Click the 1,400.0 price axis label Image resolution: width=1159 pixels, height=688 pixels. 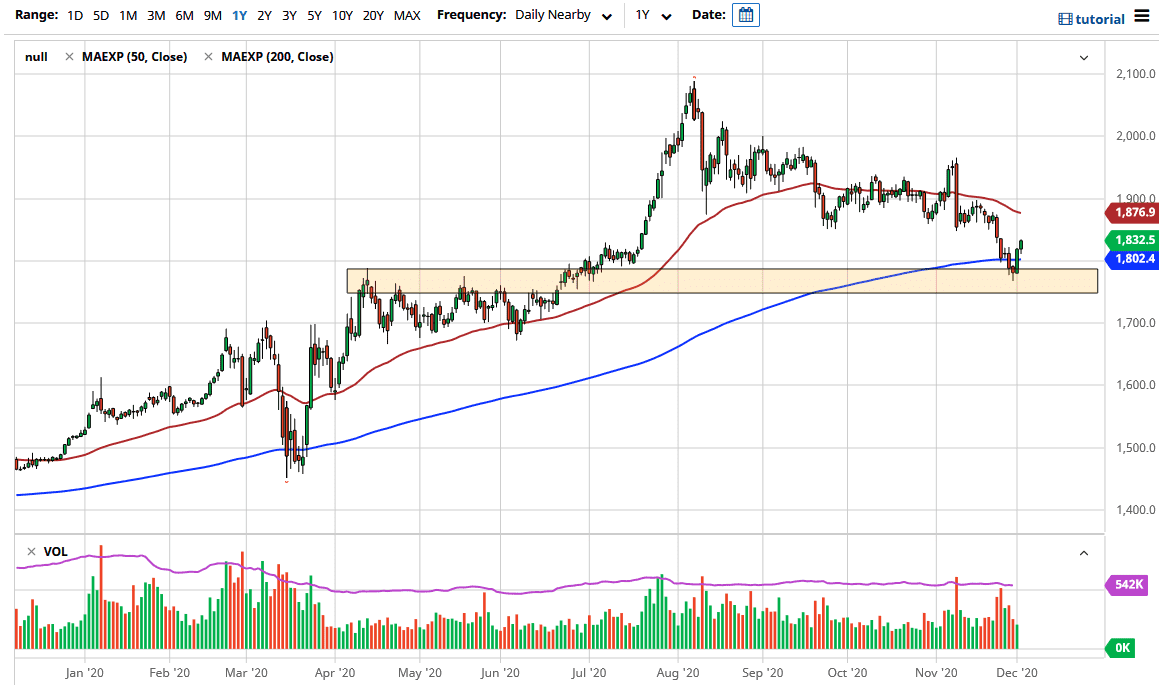click(x=1135, y=509)
